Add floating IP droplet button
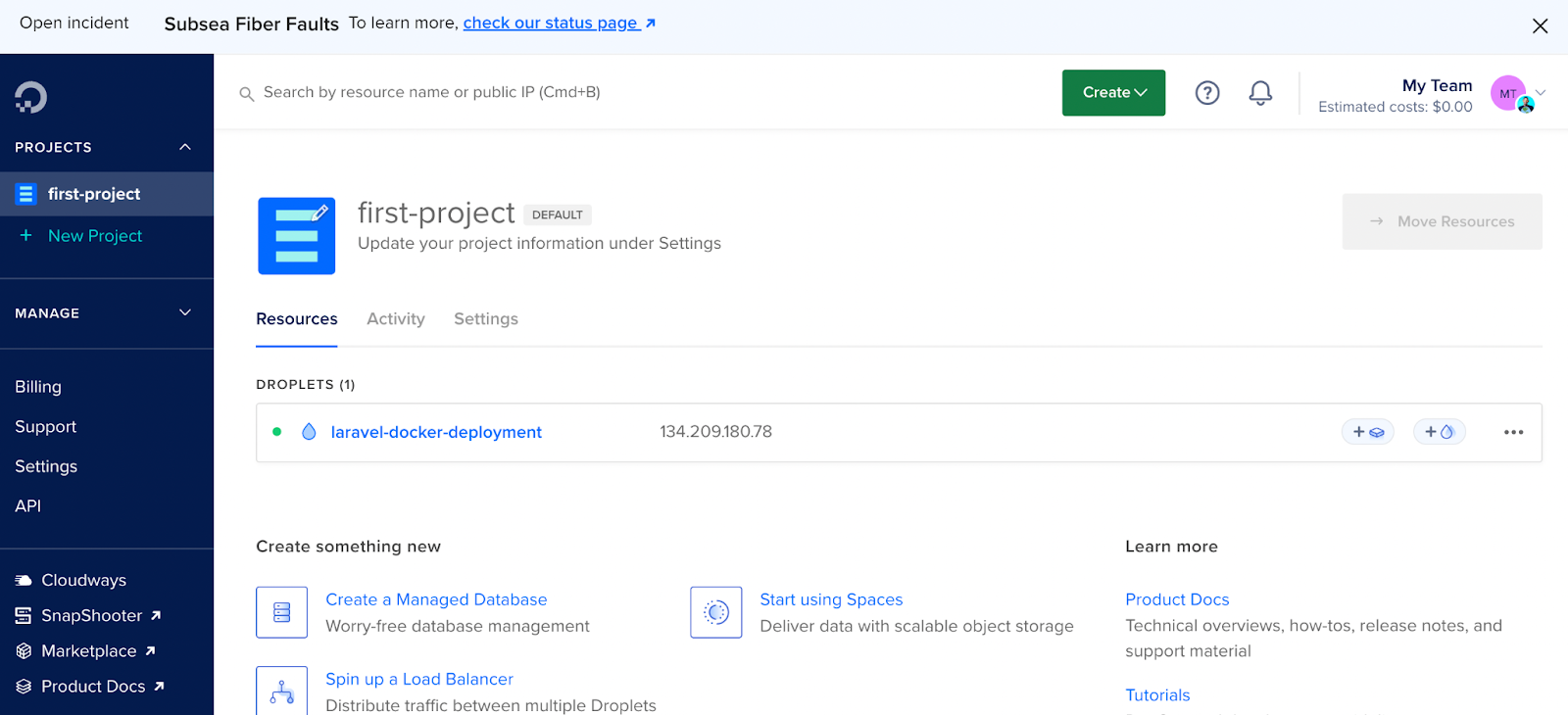This screenshot has width=1568, height=715. pyautogui.click(x=1440, y=432)
